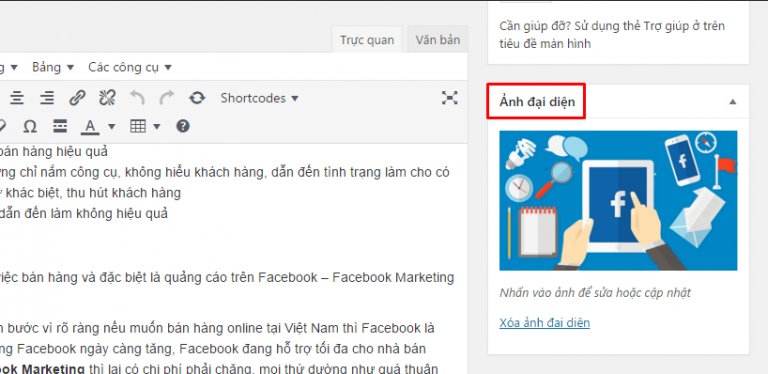Insert special character with Omega icon

coord(30,127)
